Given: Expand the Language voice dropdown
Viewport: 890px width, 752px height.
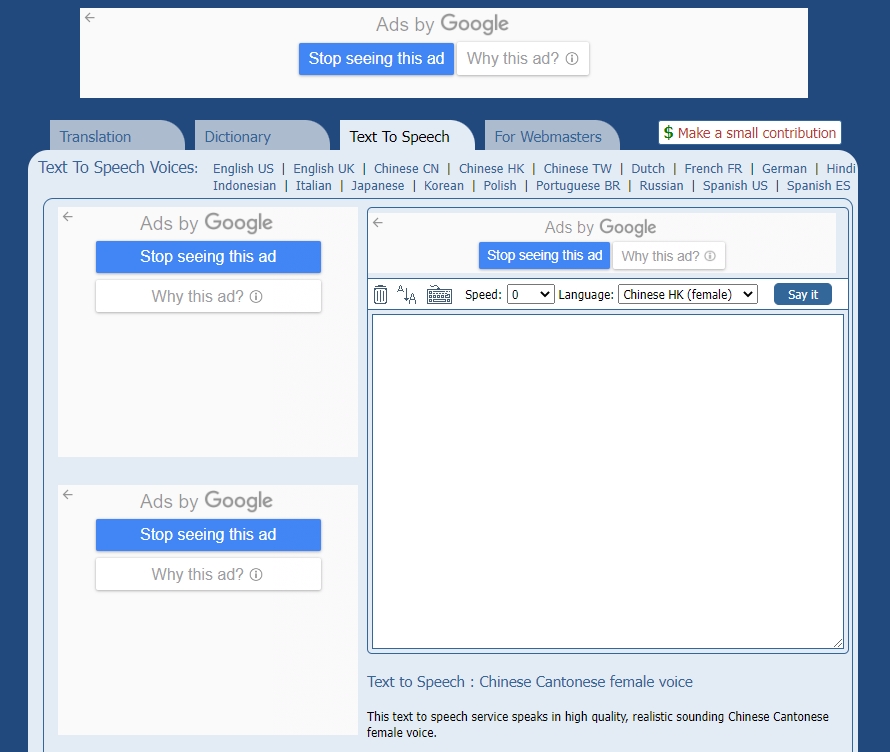Looking at the screenshot, I should [x=687, y=294].
